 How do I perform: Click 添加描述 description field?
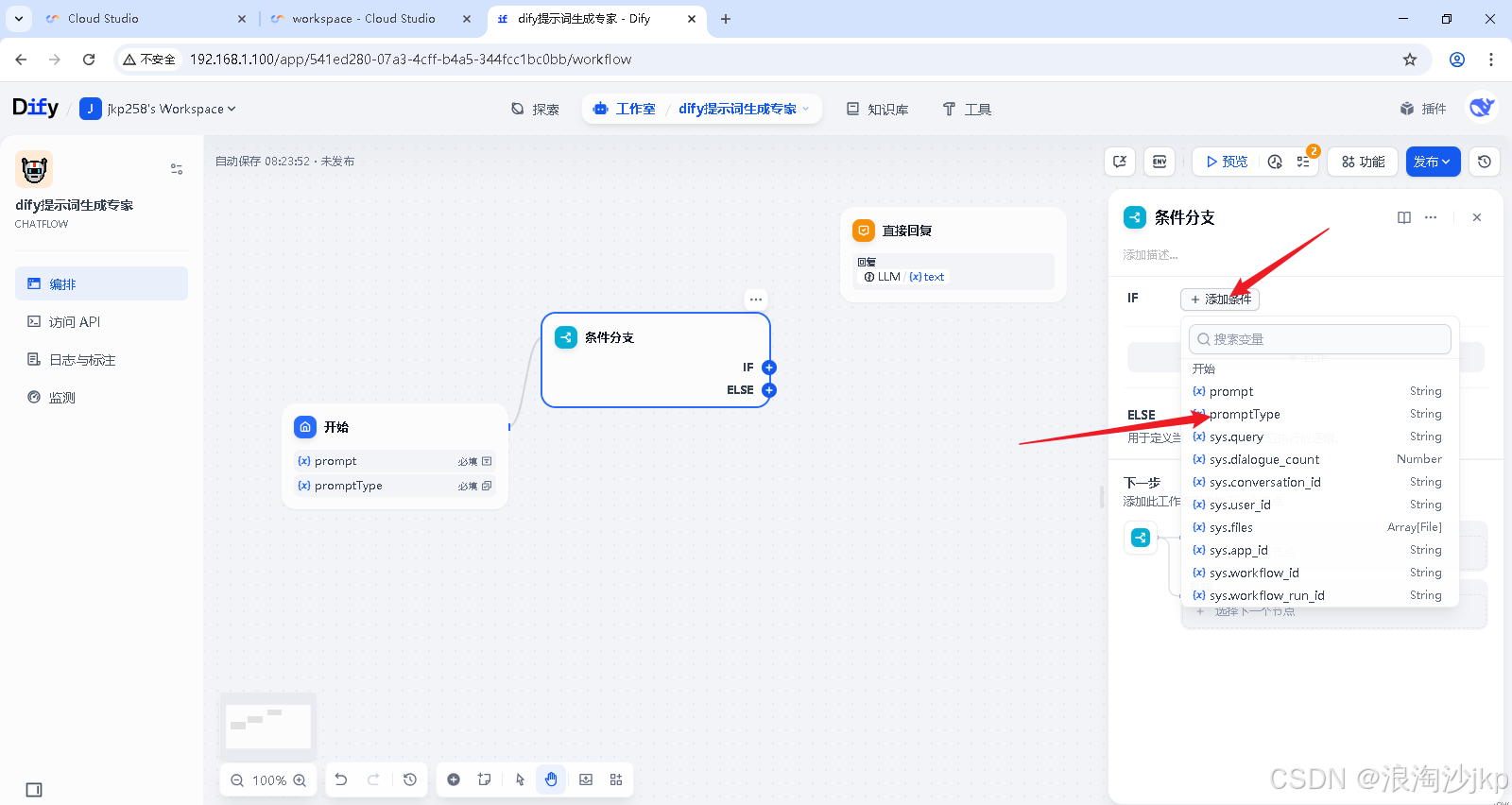[x=1150, y=255]
